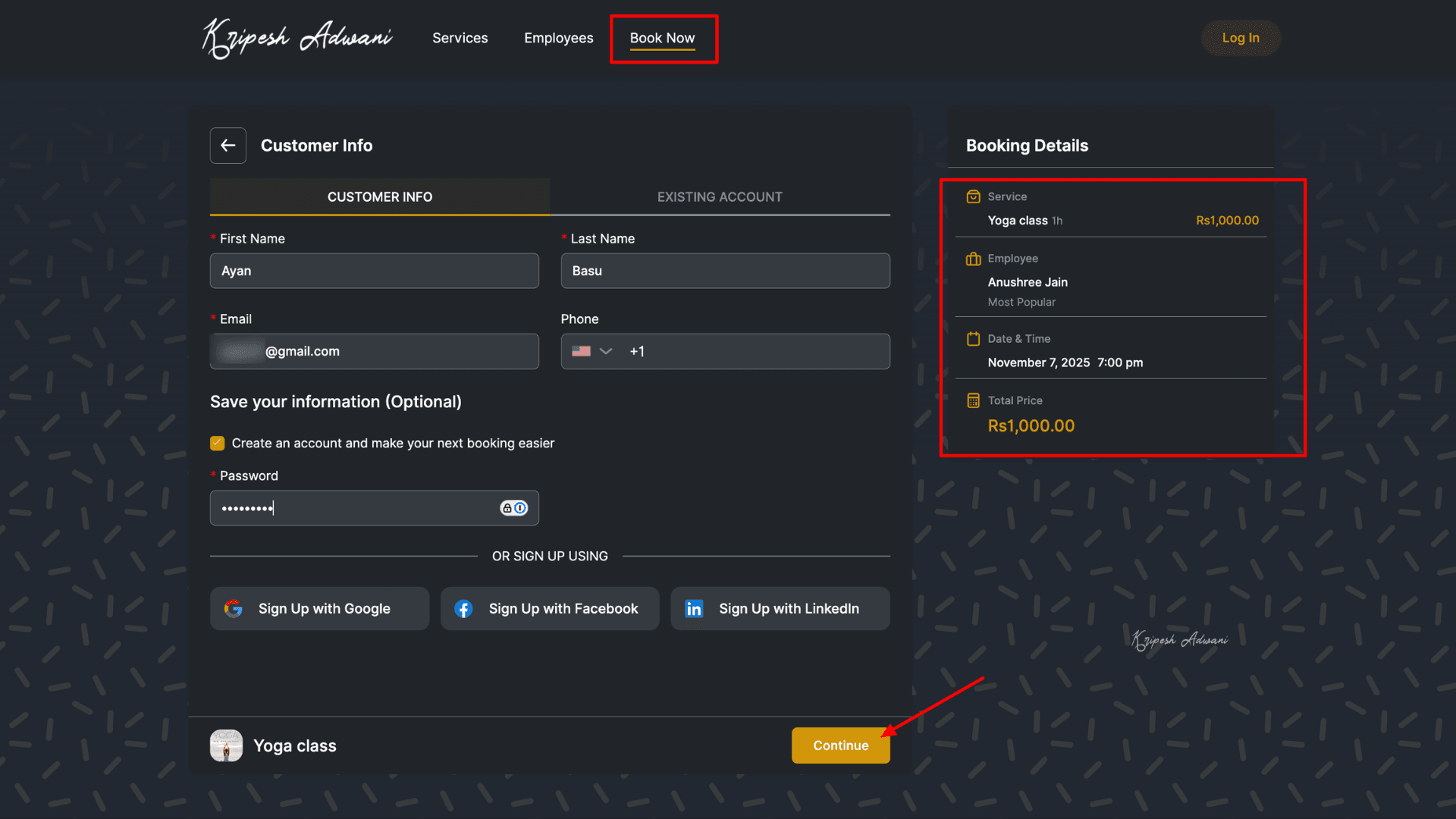Click the Date & Time calendar icon
Viewport: 1456px width, 819px height.
[973, 339]
